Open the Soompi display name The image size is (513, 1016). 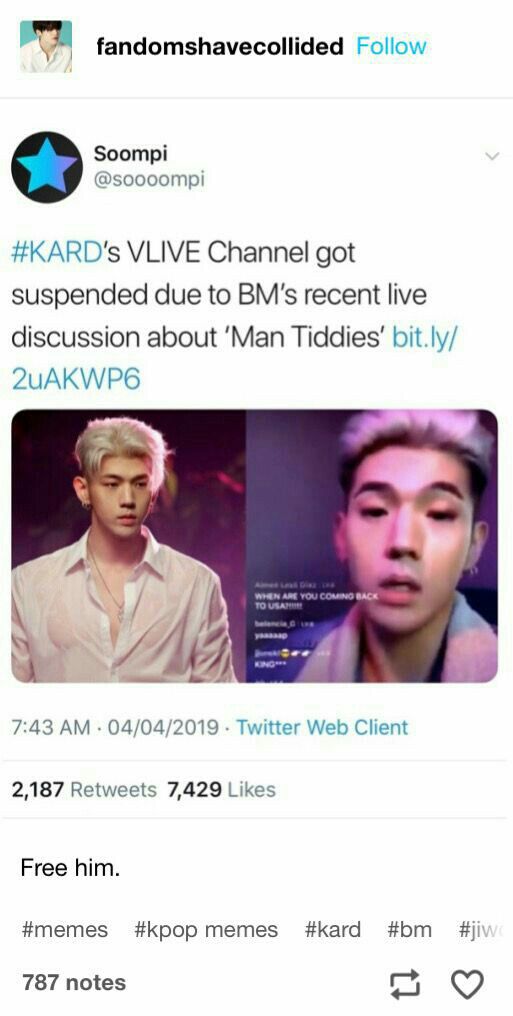click(x=131, y=154)
